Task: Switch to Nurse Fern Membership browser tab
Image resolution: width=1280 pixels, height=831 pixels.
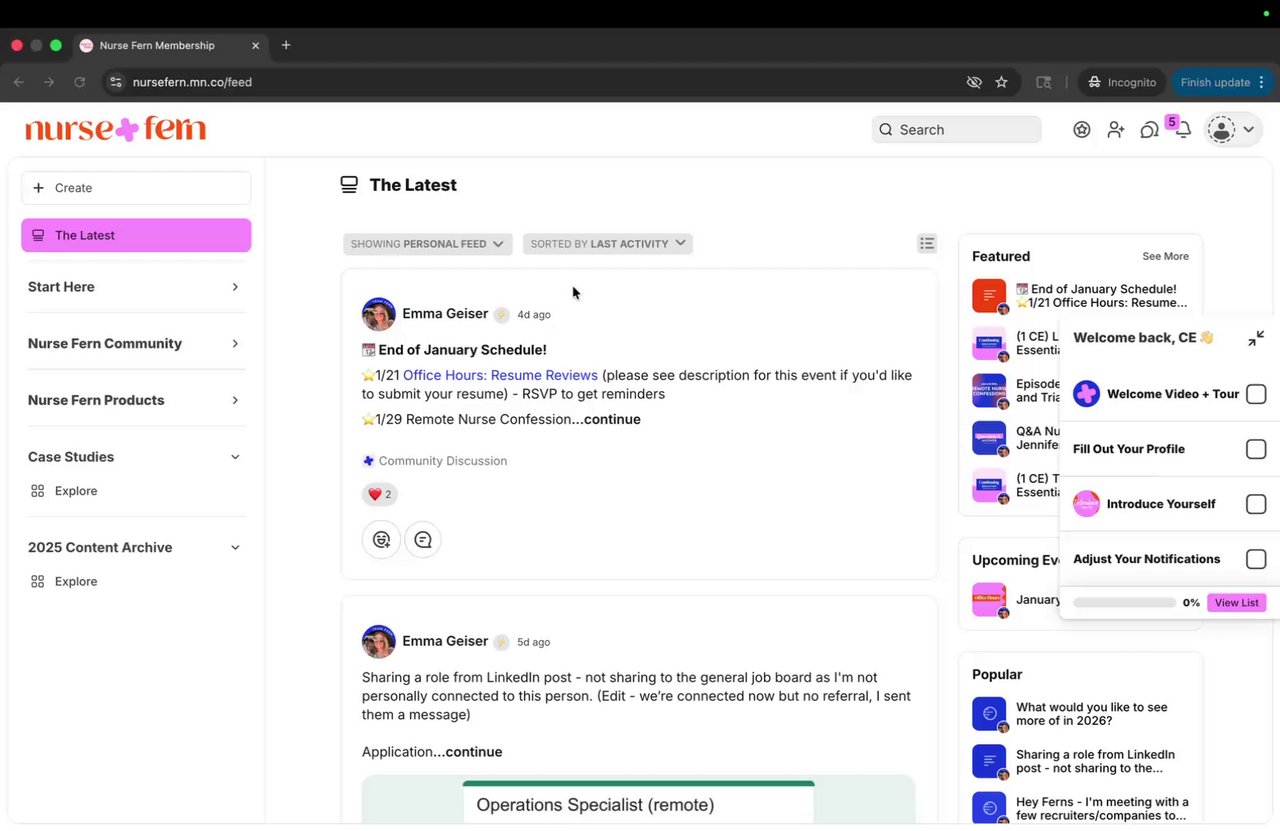Action: 170,45
